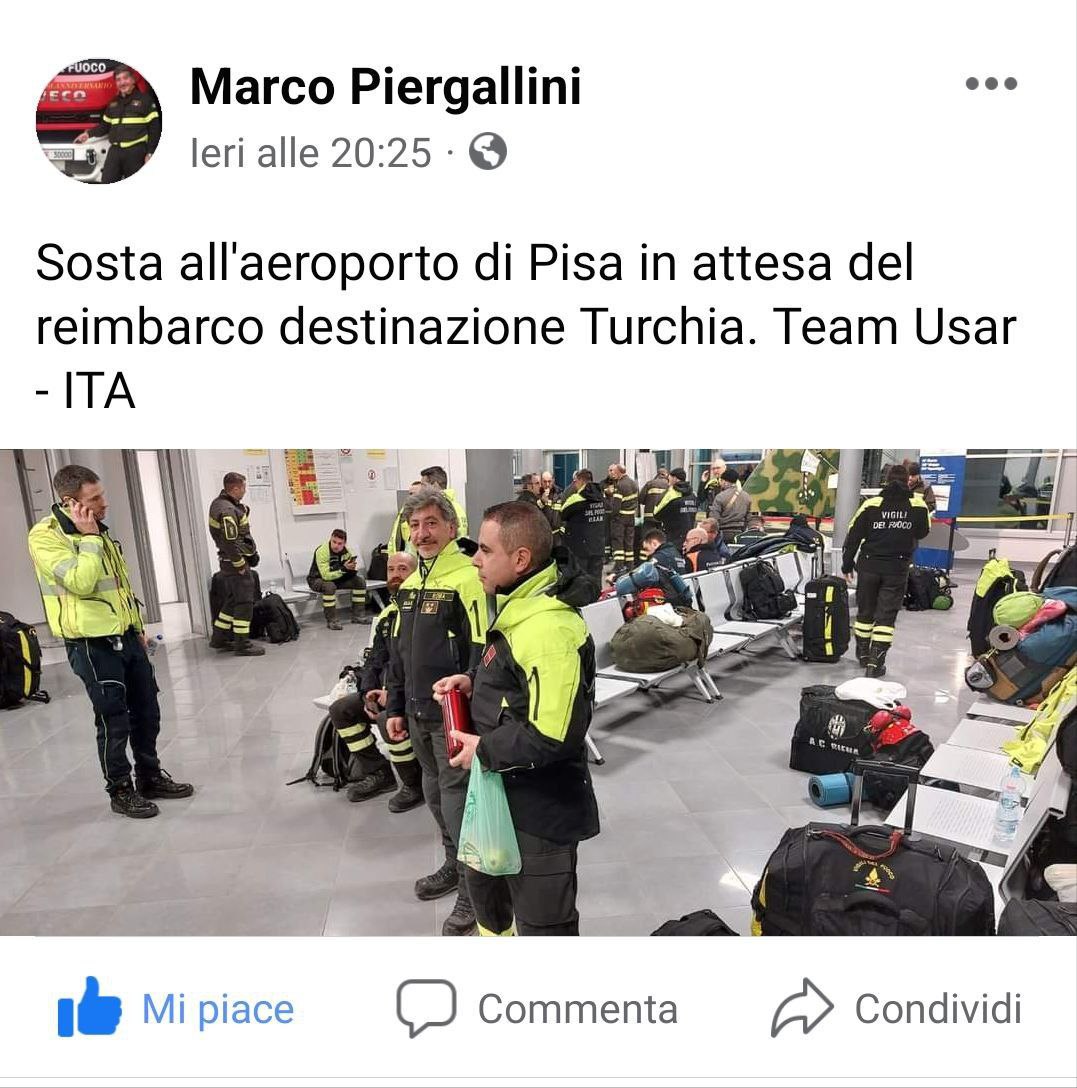The width and height of the screenshot is (1077, 1088).
Task: Click the man on phone in photo
Action: [102, 639]
